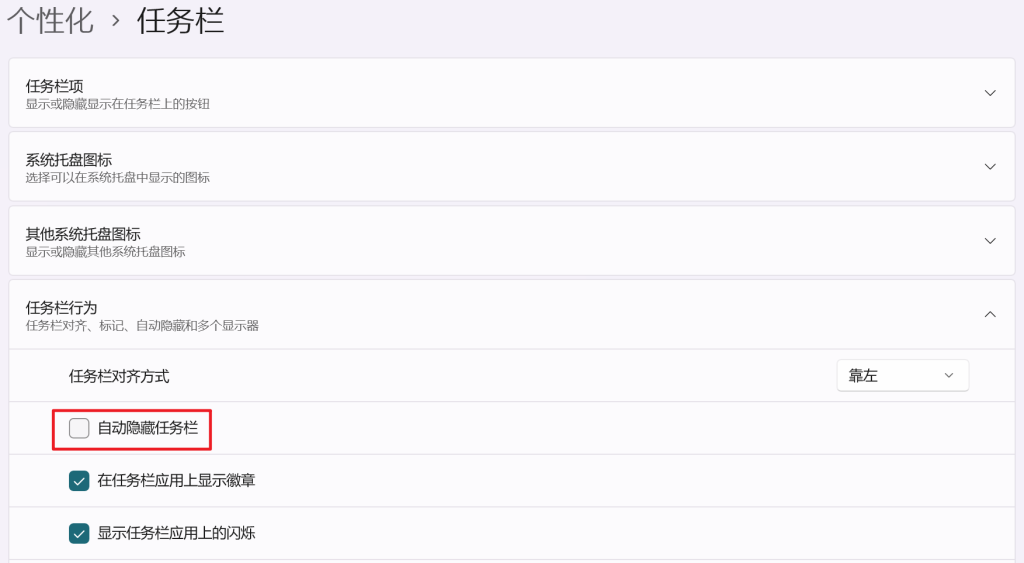Click the chevron icon on 任务栏项 row
The height and width of the screenshot is (563, 1024).
(990, 93)
